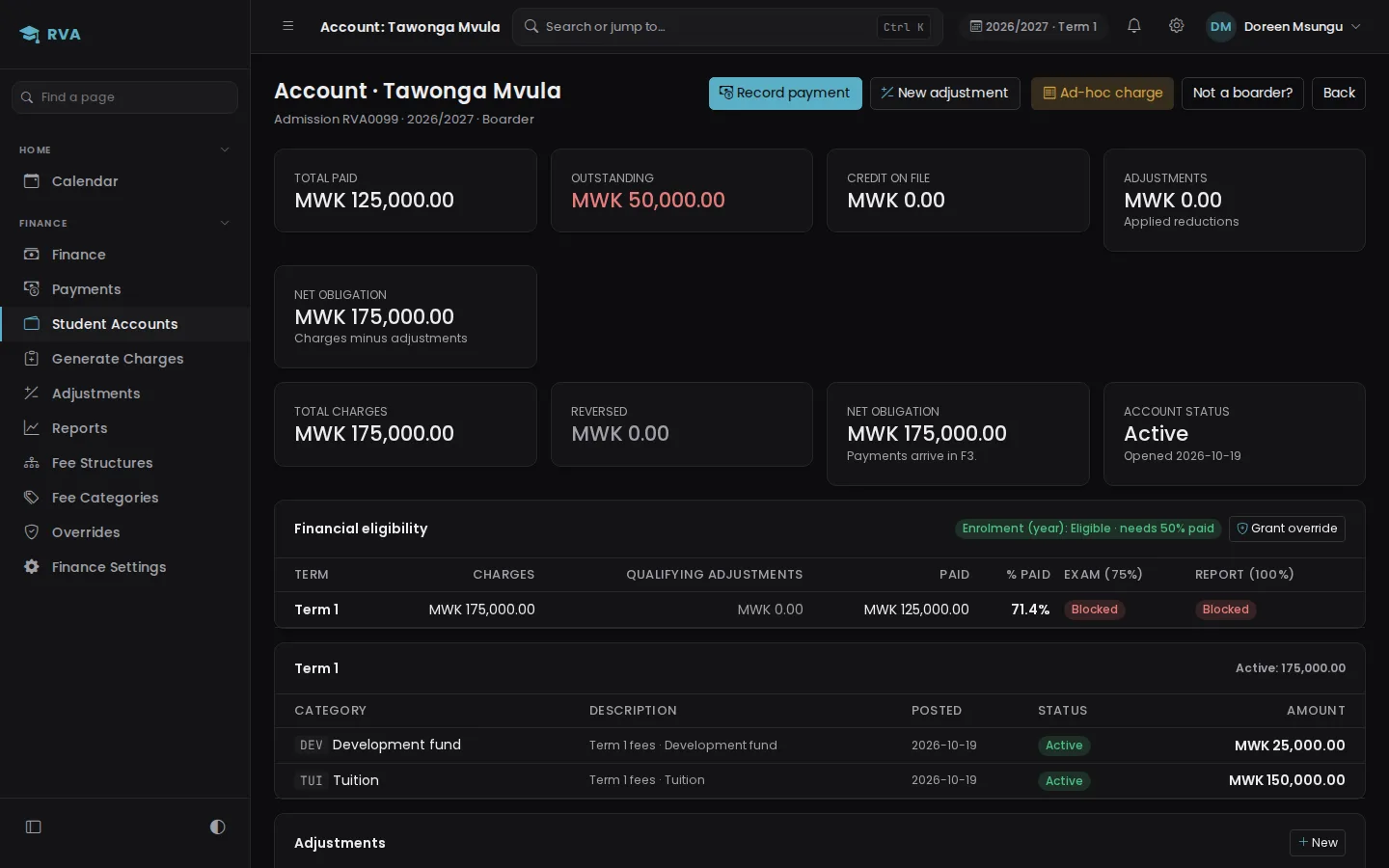Toggle the hamburger menu icon
Viewport: 1389px width, 868px height.
click(287, 26)
